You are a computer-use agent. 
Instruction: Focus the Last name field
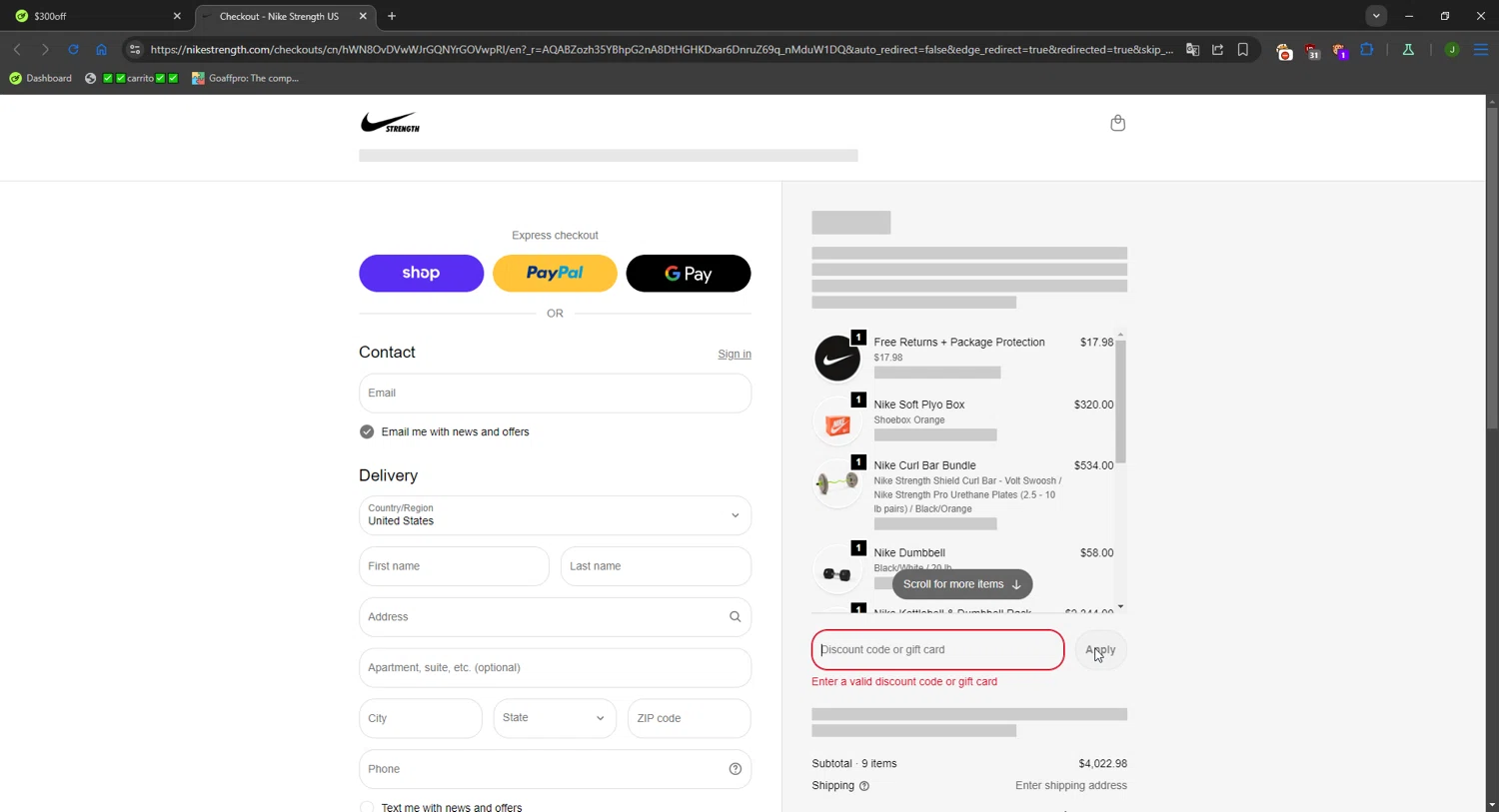click(656, 566)
